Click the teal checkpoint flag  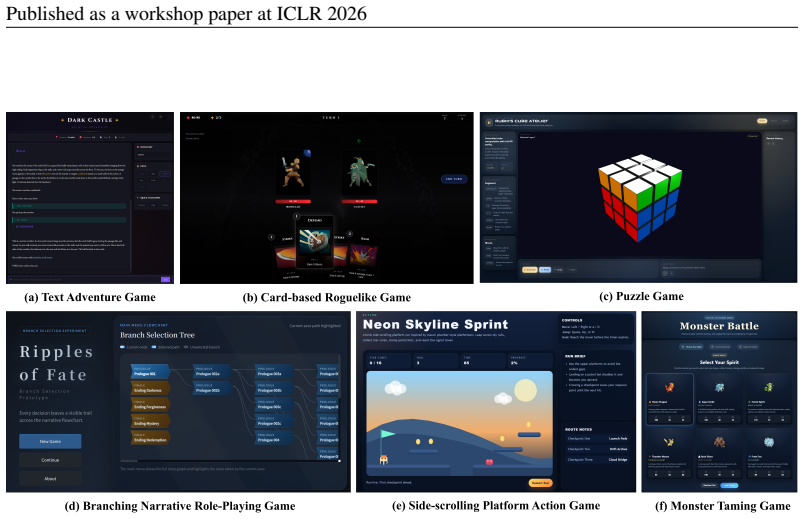tap(386, 436)
